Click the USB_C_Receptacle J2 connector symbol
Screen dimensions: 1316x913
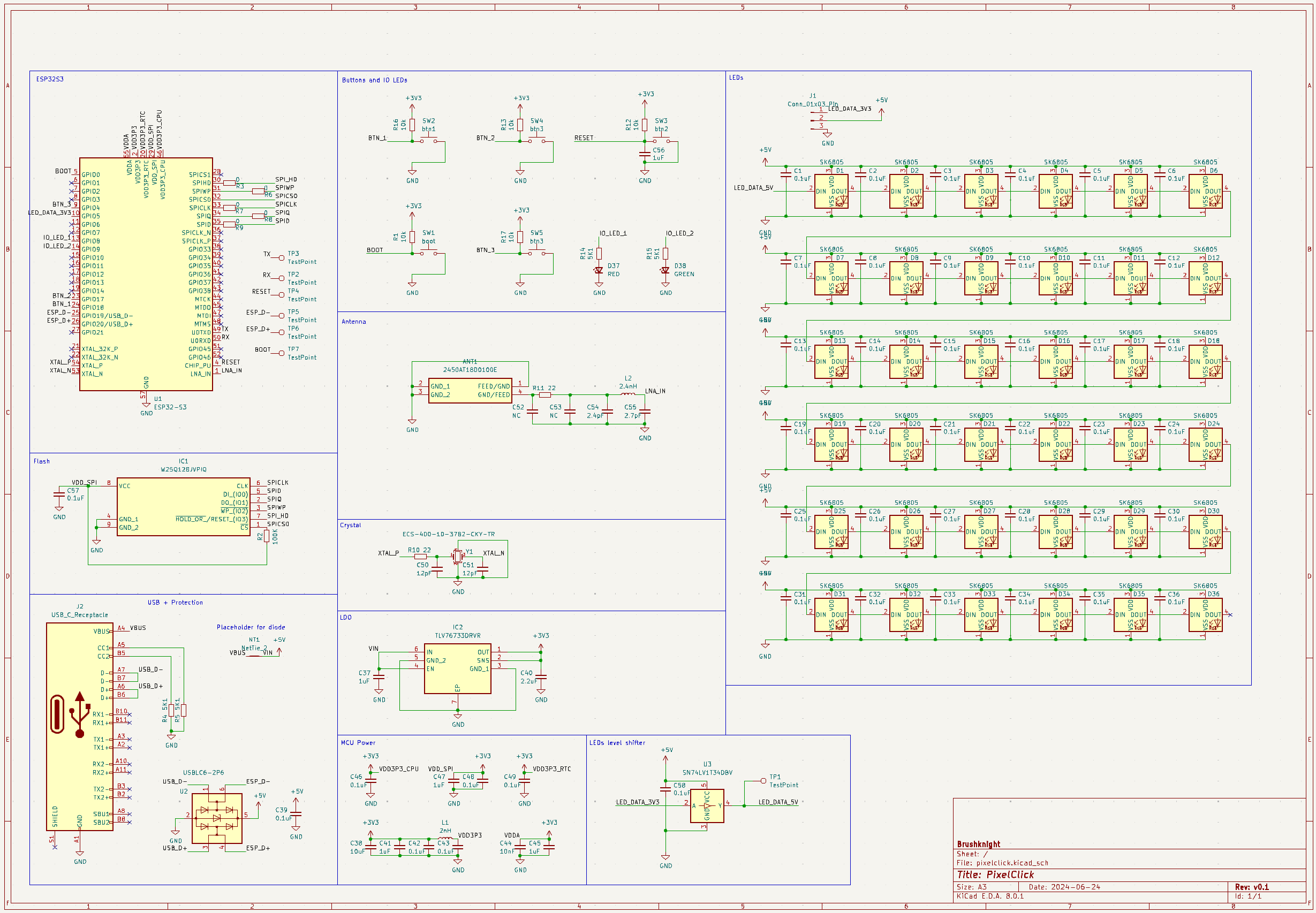80,727
